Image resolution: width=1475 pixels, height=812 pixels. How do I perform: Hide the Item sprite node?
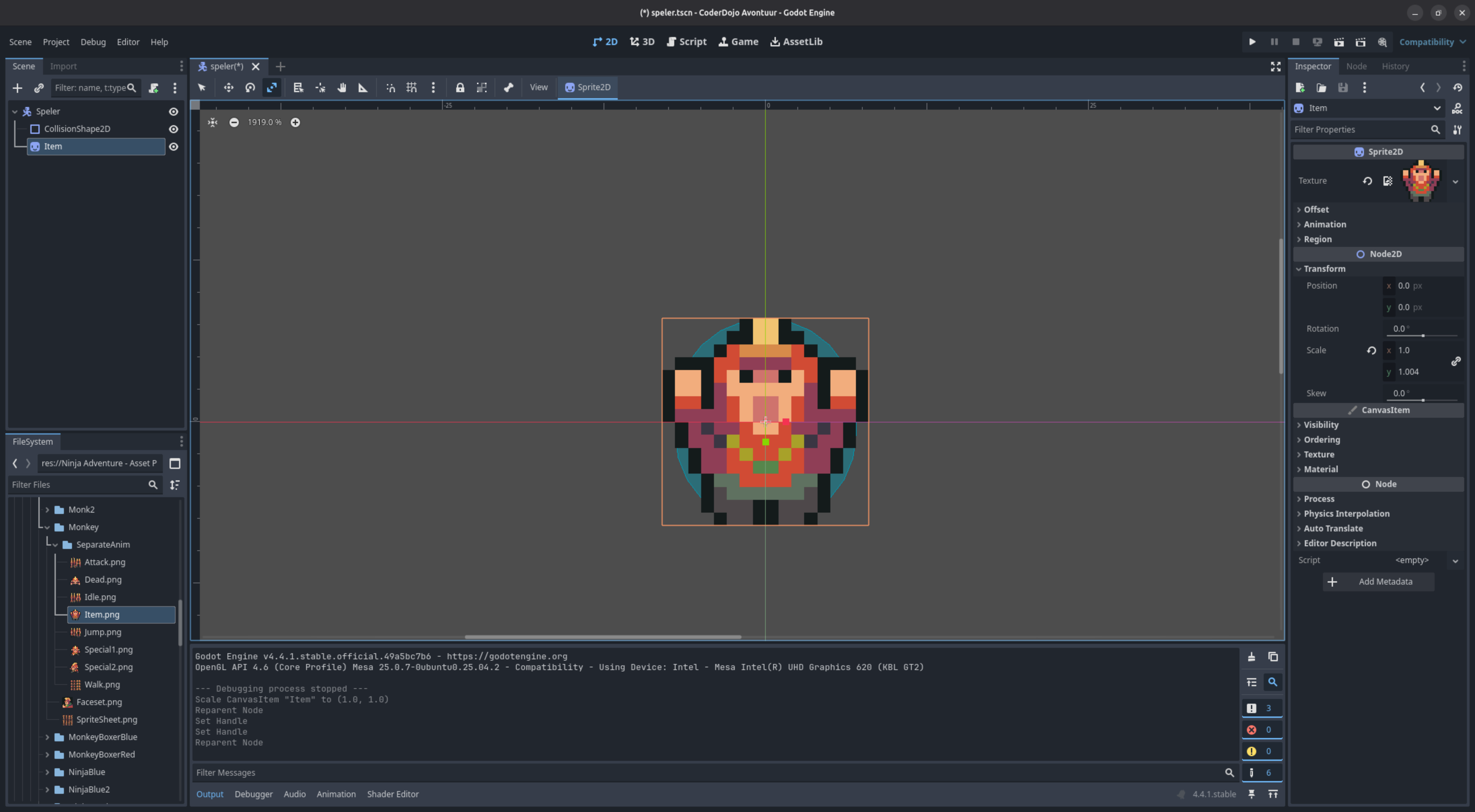pos(174,147)
